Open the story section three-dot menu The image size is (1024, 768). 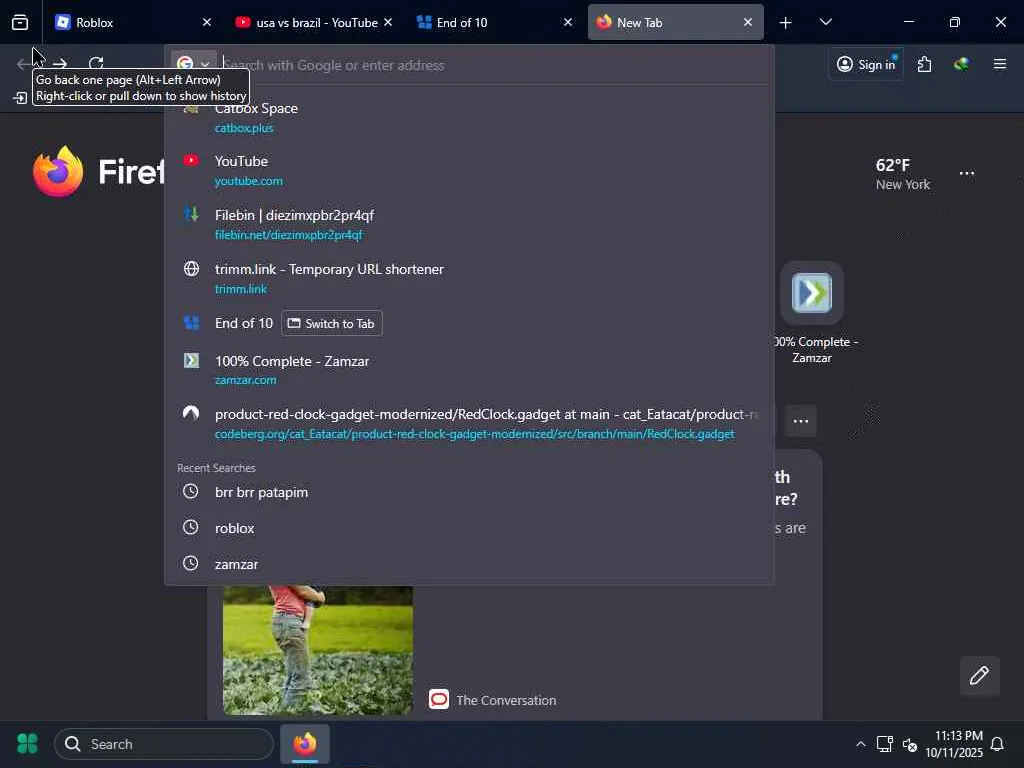[801, 421]
